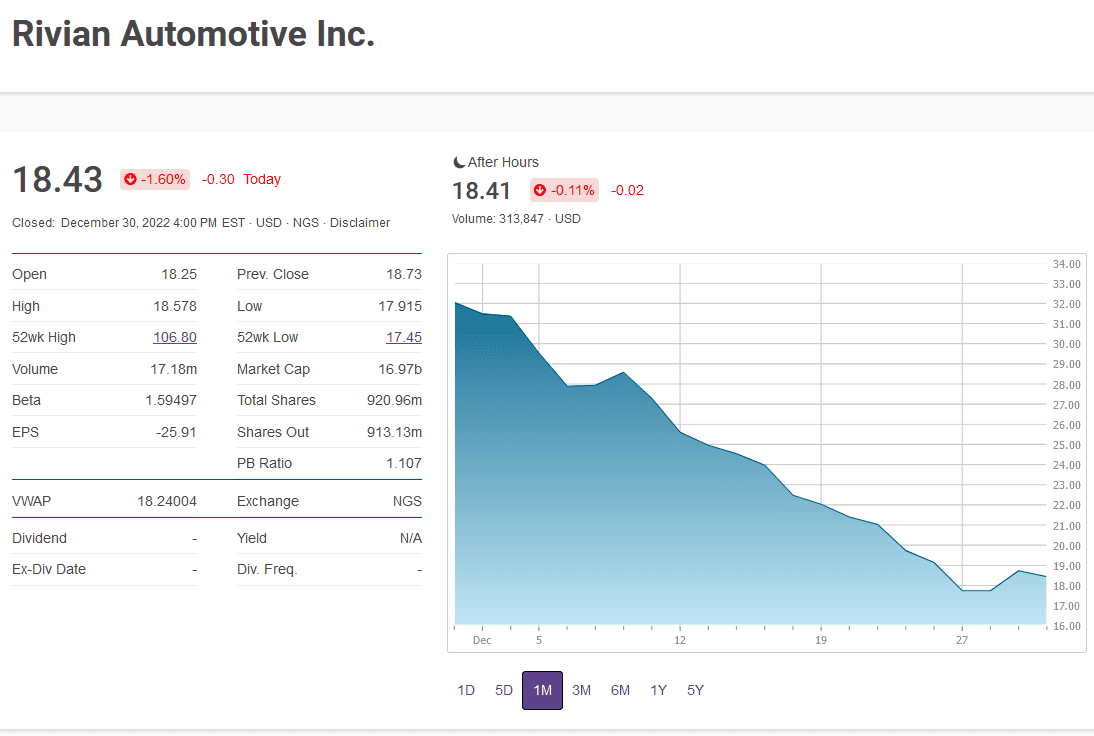Click the Closed December 30, 2022 timestamp
Viewport: 1094px width, 736px height.
click(x=128, y=223)
